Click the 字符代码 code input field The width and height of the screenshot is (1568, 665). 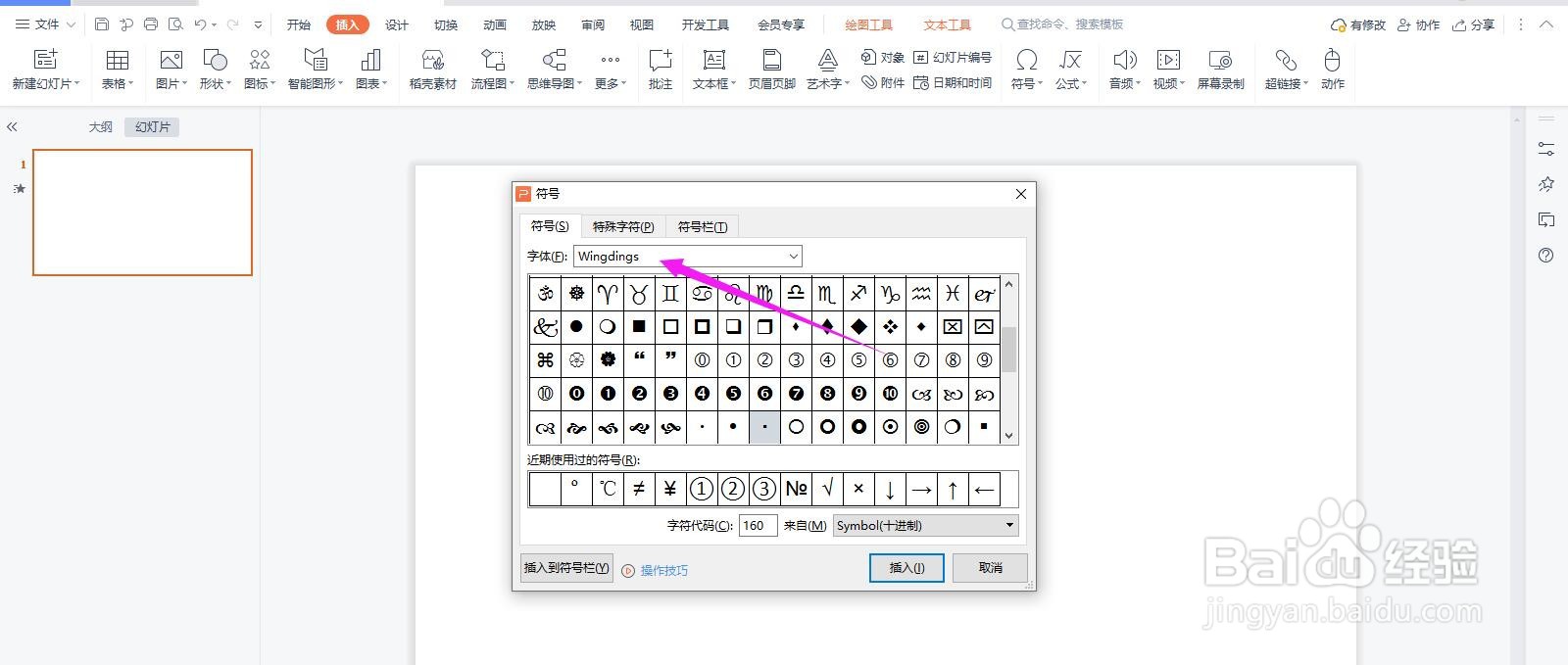pyautogui.click(x=758, y=526)
